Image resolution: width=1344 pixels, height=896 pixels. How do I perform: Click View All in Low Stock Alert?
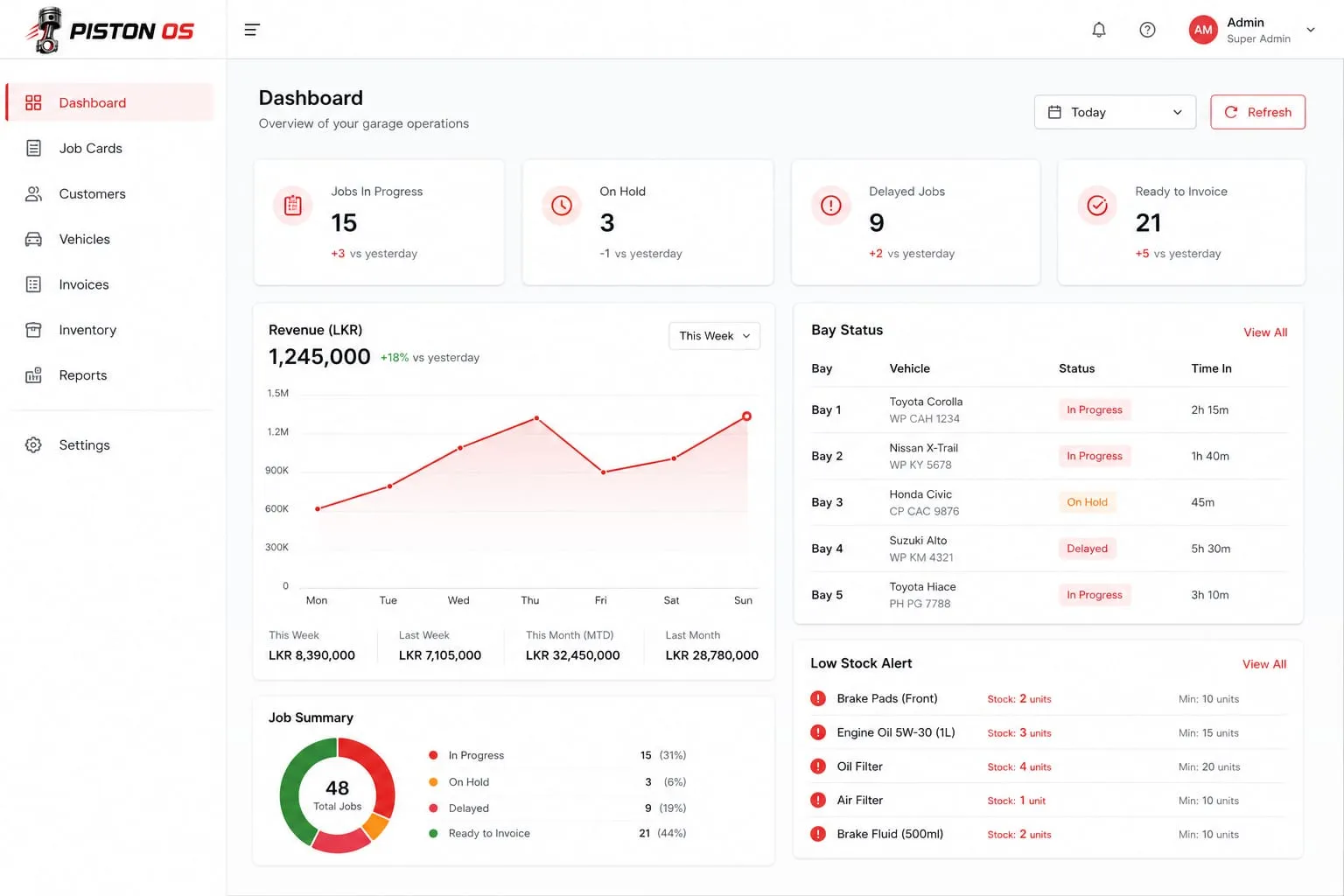point(1264,664)
